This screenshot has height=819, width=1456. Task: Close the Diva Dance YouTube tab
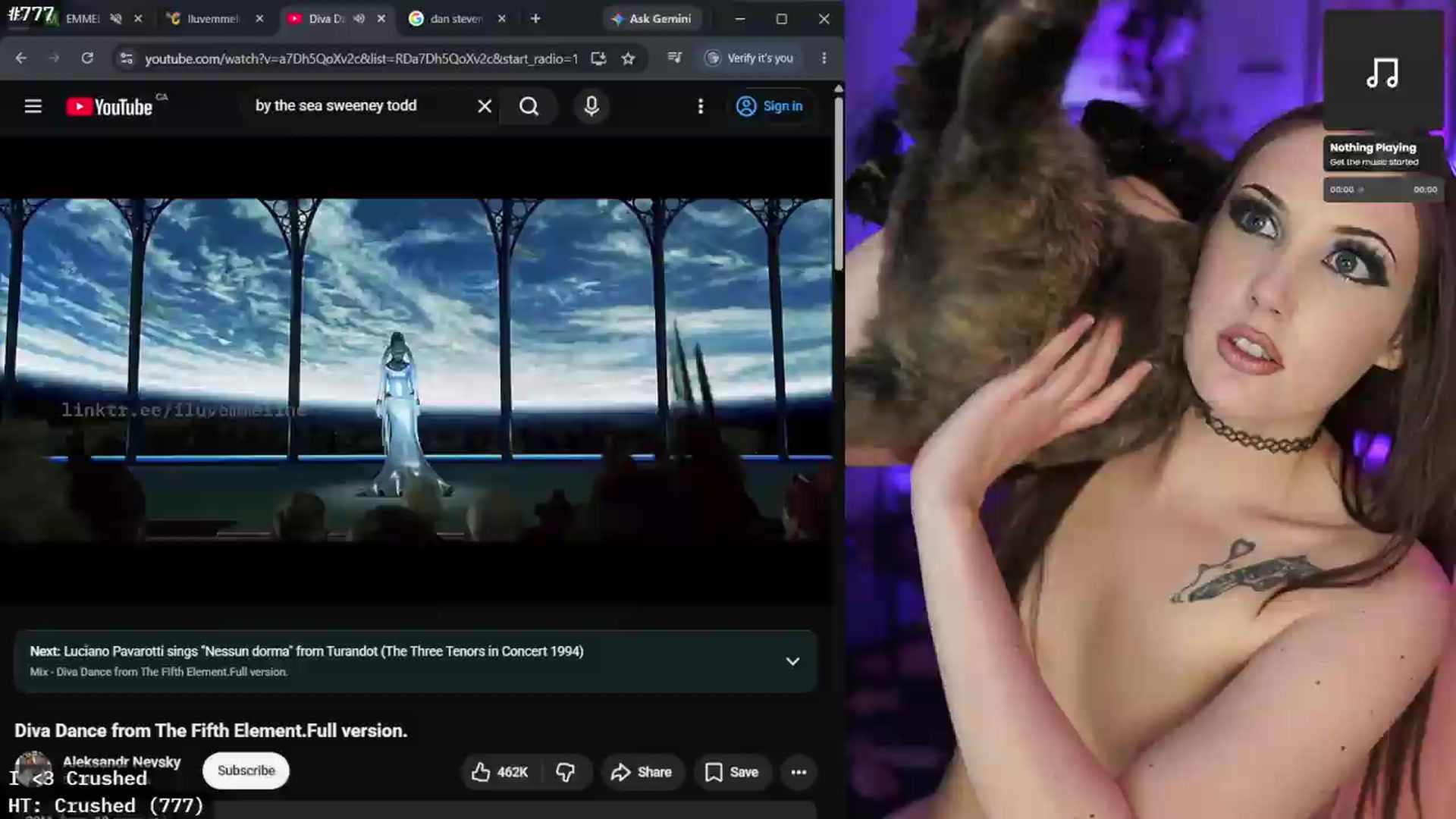click(x=381, y=19)
